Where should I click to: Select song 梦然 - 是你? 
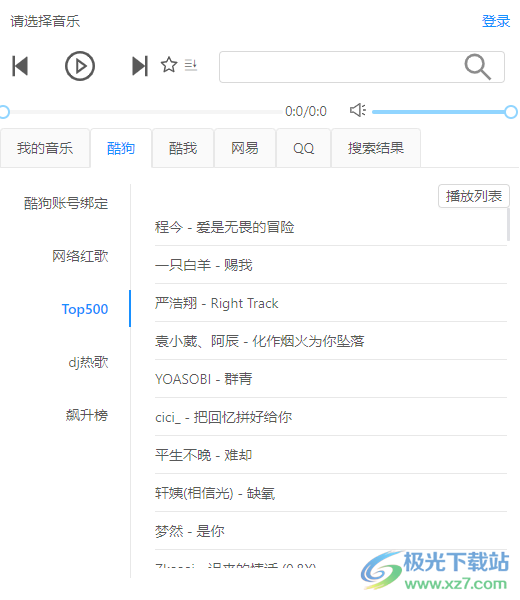(x=331, y=531)
